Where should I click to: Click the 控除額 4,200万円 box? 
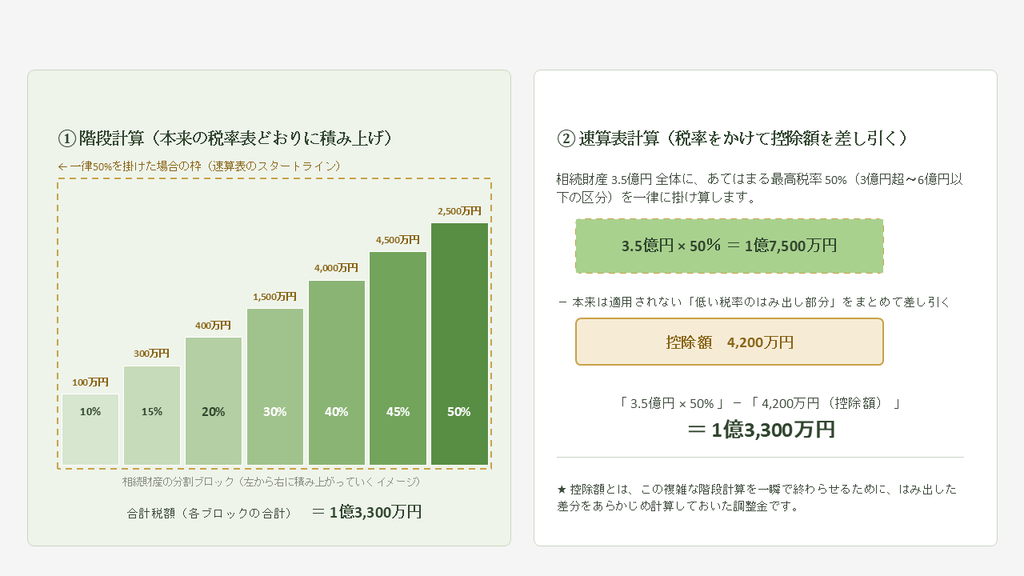click(729, 342)
